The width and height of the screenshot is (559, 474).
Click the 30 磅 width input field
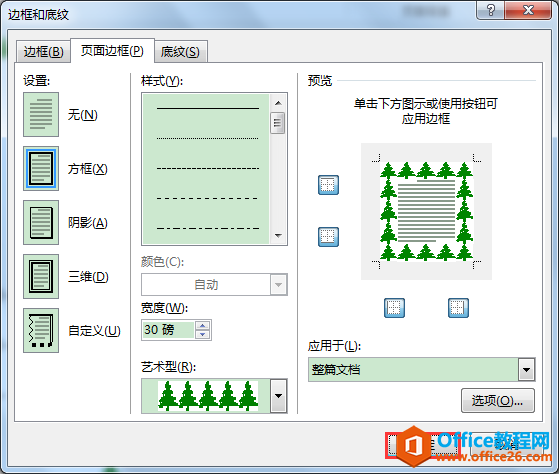pos(168,330)
